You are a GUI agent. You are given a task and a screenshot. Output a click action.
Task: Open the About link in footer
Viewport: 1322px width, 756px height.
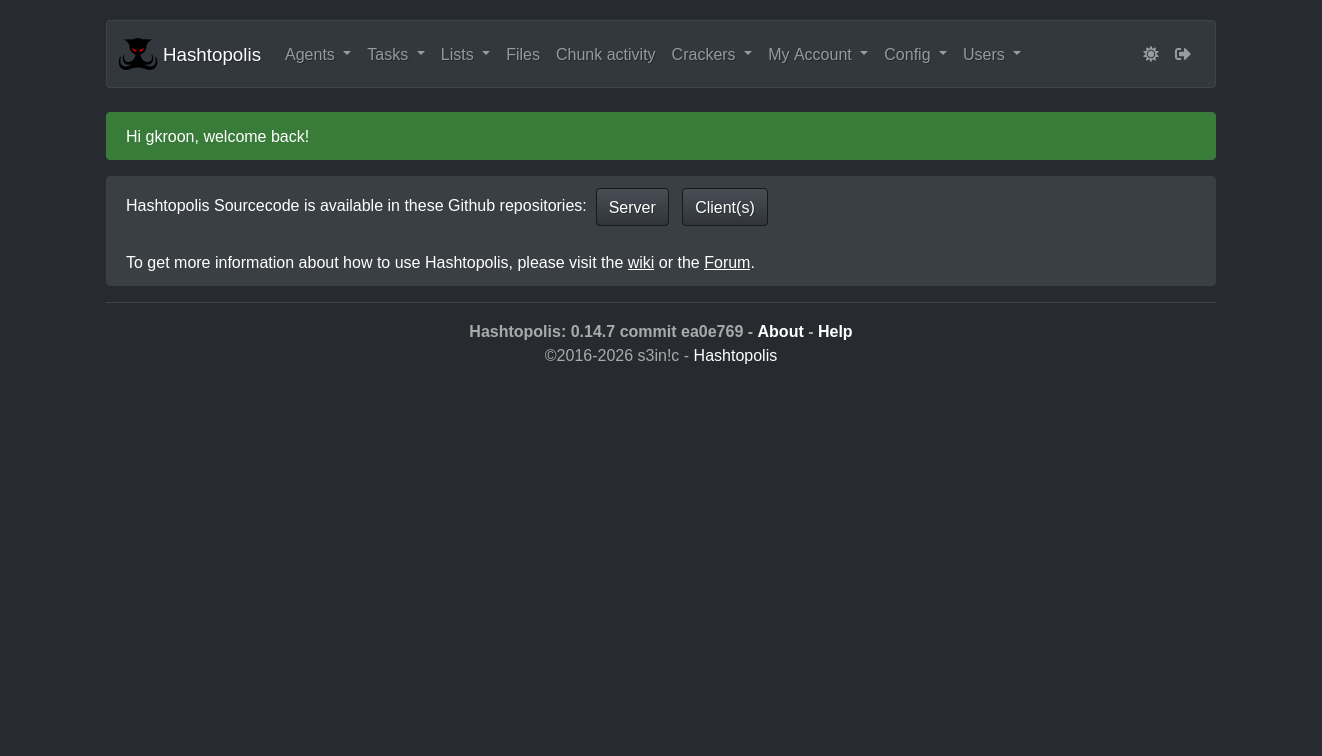780,331
